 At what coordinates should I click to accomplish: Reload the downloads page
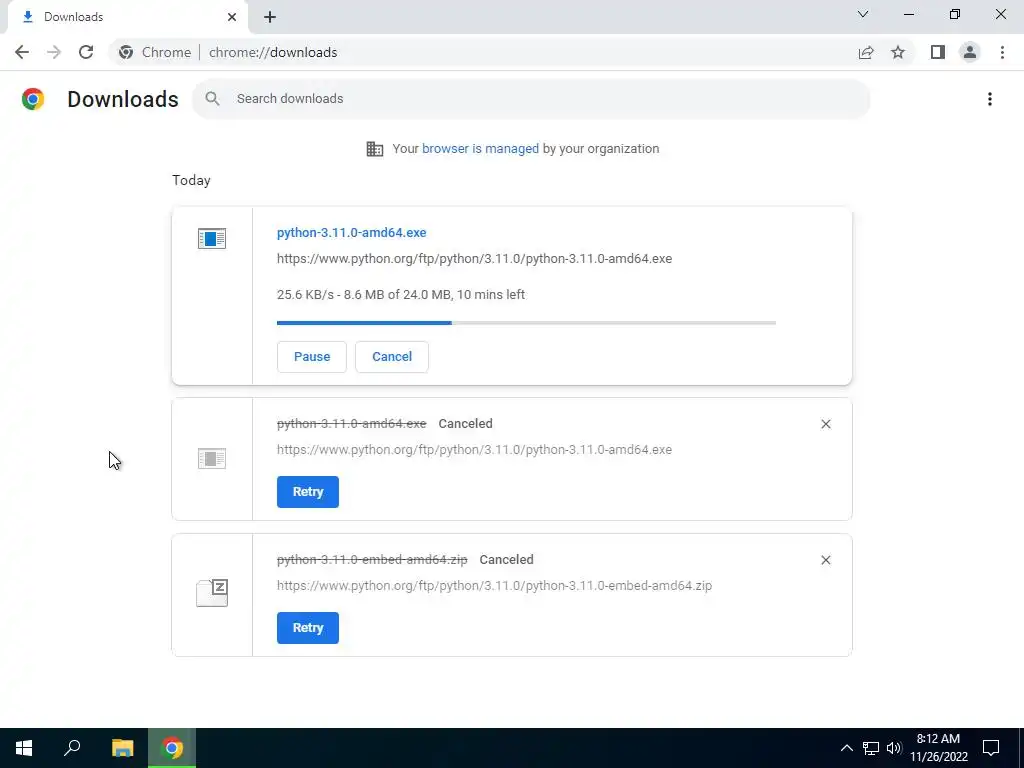86,52
